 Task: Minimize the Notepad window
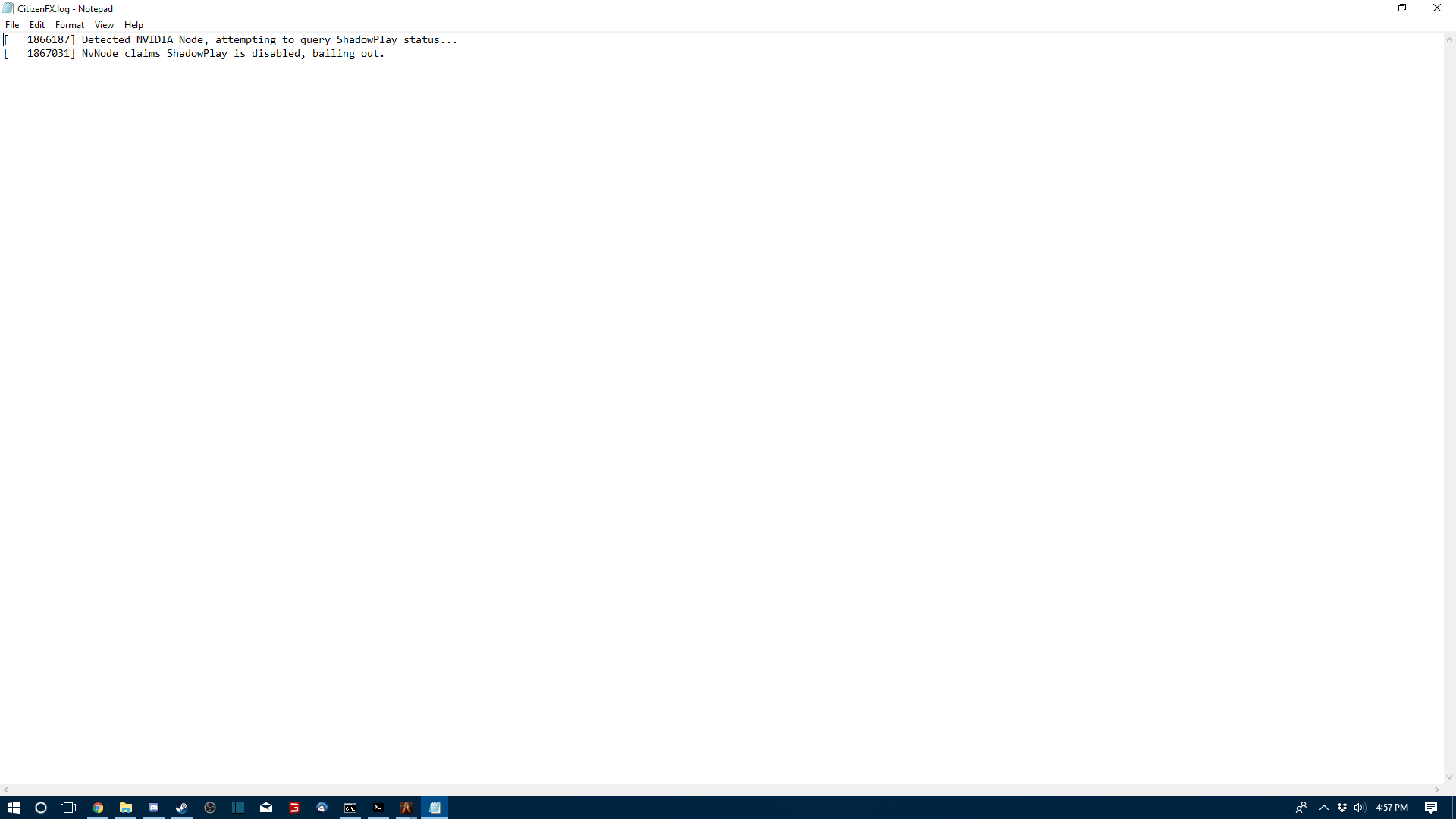[x=1368, y=8]
